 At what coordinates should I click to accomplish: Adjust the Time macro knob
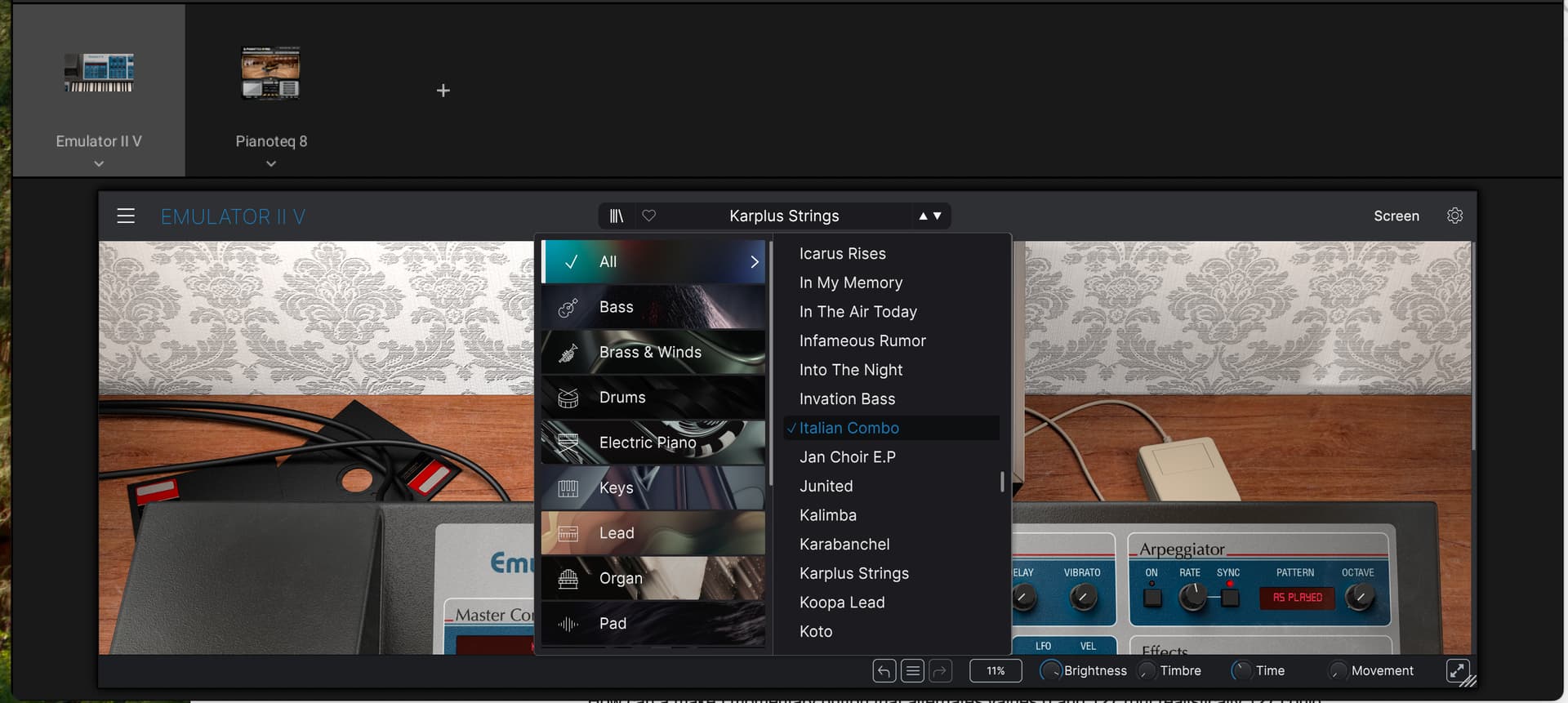[1241, 671]
